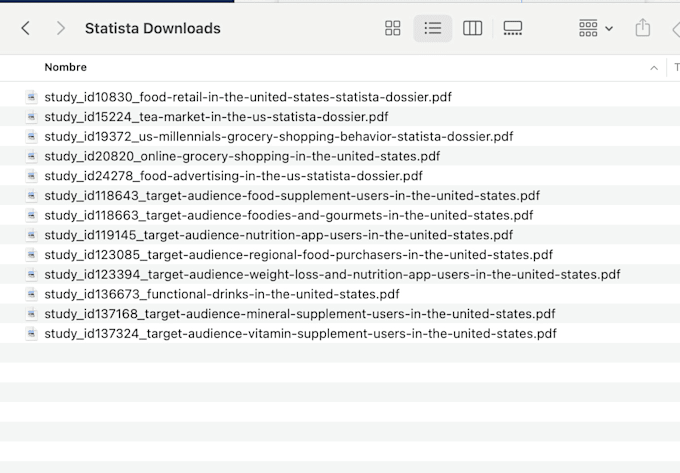680x473 pixels.
Task: Click the PDF icon of food-advertising dossier
Action: click(31, 176)
